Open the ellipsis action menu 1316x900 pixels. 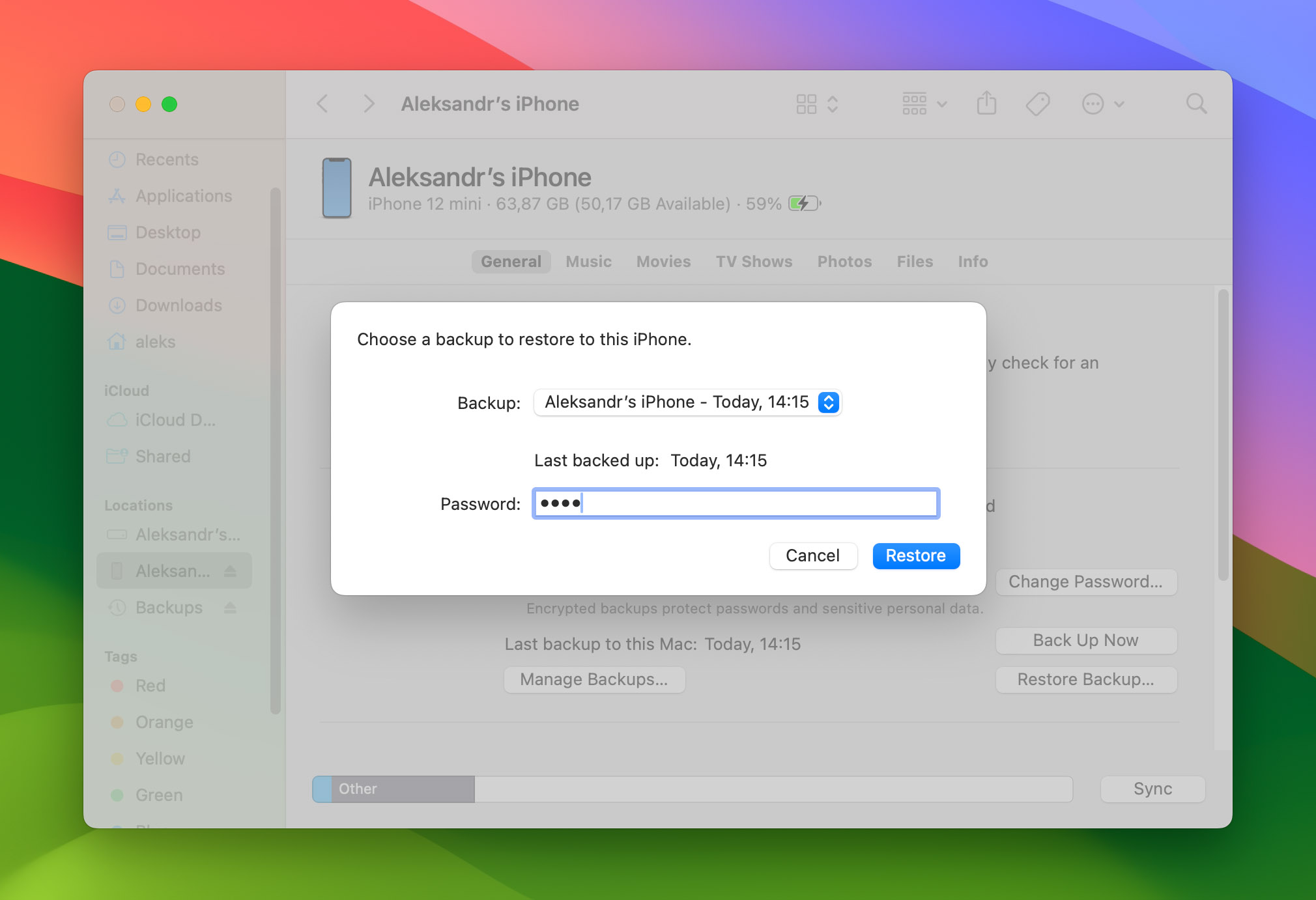1102,104
